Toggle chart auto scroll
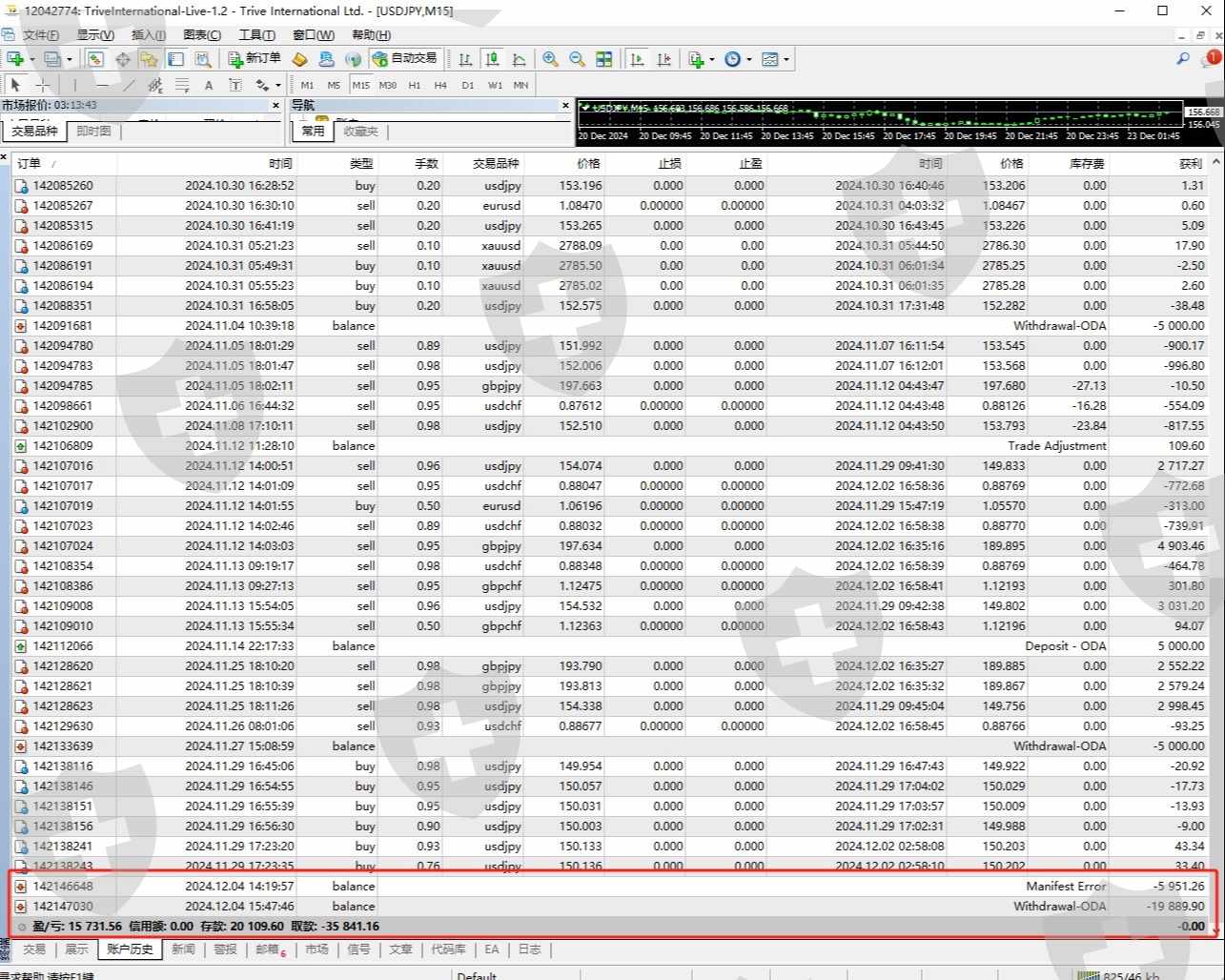Screen dimensions: 1225x980 (x=638, y=59)
